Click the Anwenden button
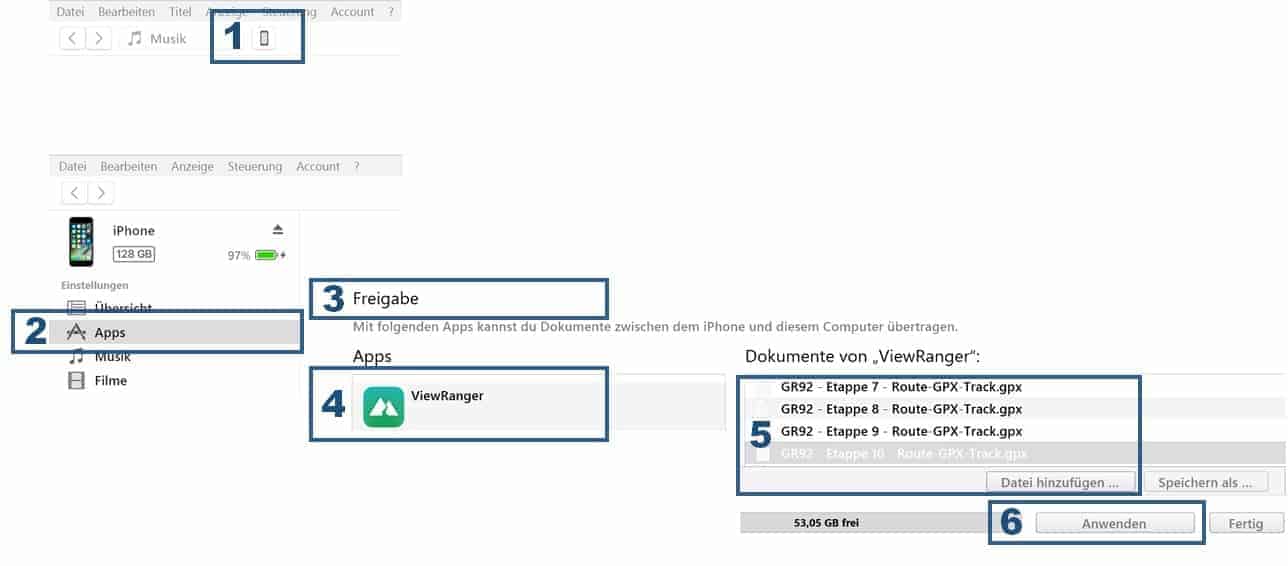The width and height of the screenshot is (1288, 566). point(1114,523)
